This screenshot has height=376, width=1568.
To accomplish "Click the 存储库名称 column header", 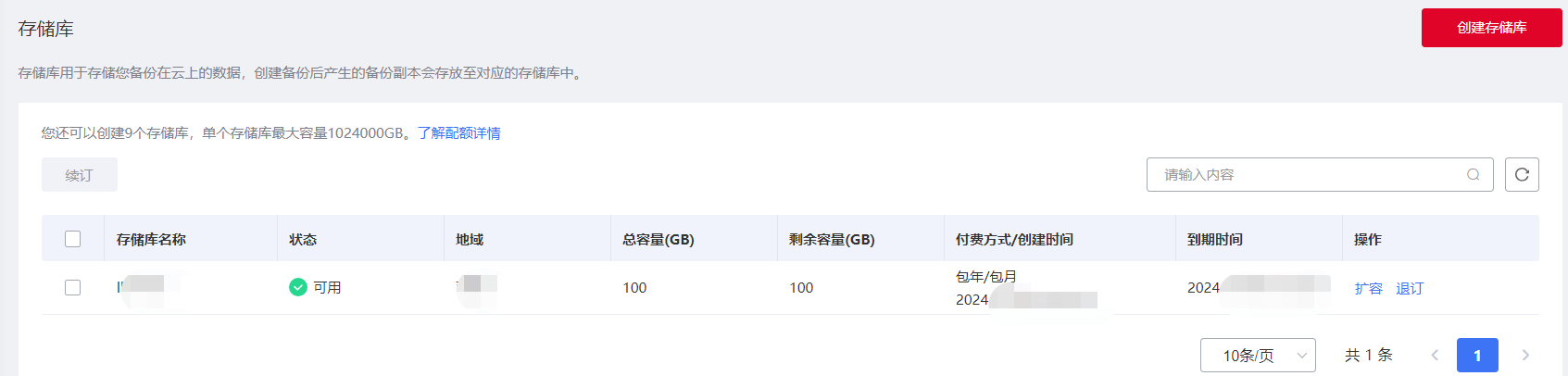I will (151, 240).
